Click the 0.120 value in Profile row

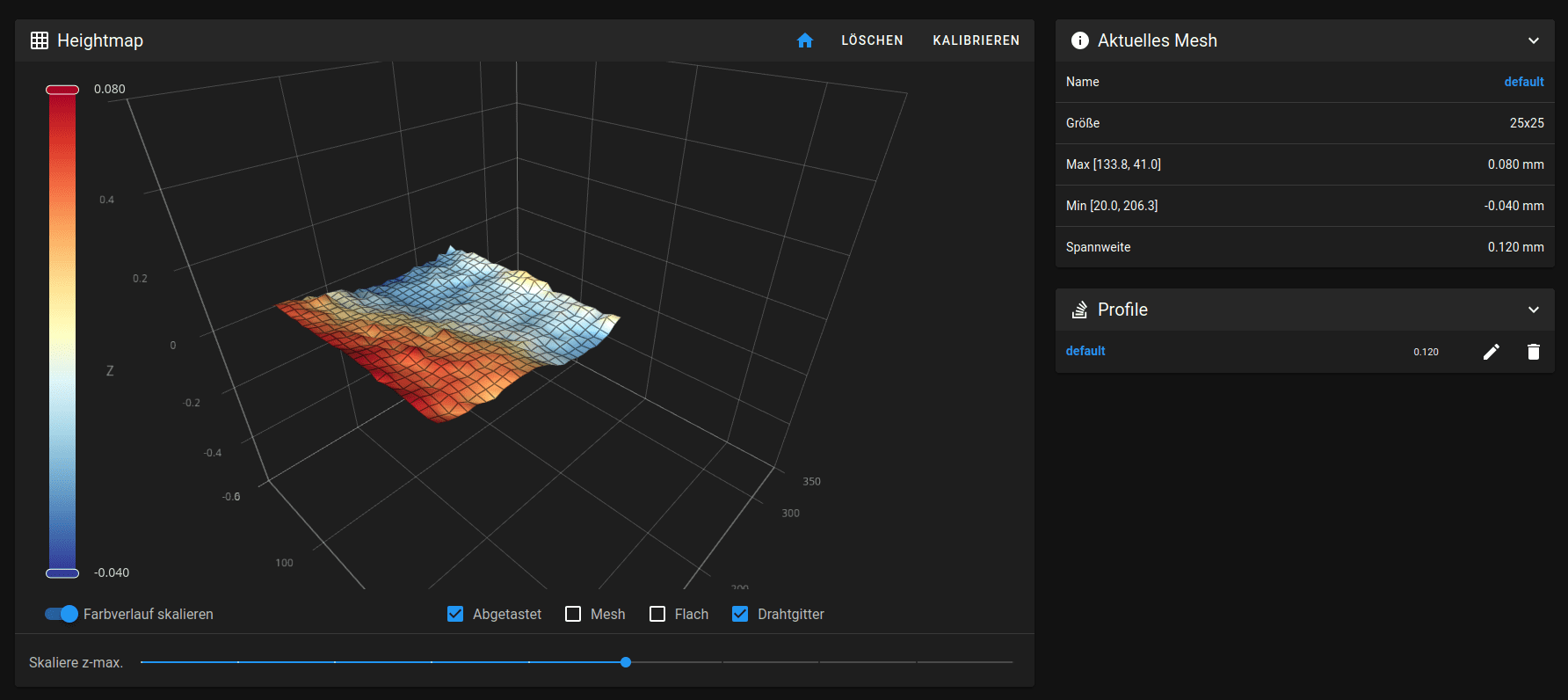pyautogui.click(x=1426, y=352)
